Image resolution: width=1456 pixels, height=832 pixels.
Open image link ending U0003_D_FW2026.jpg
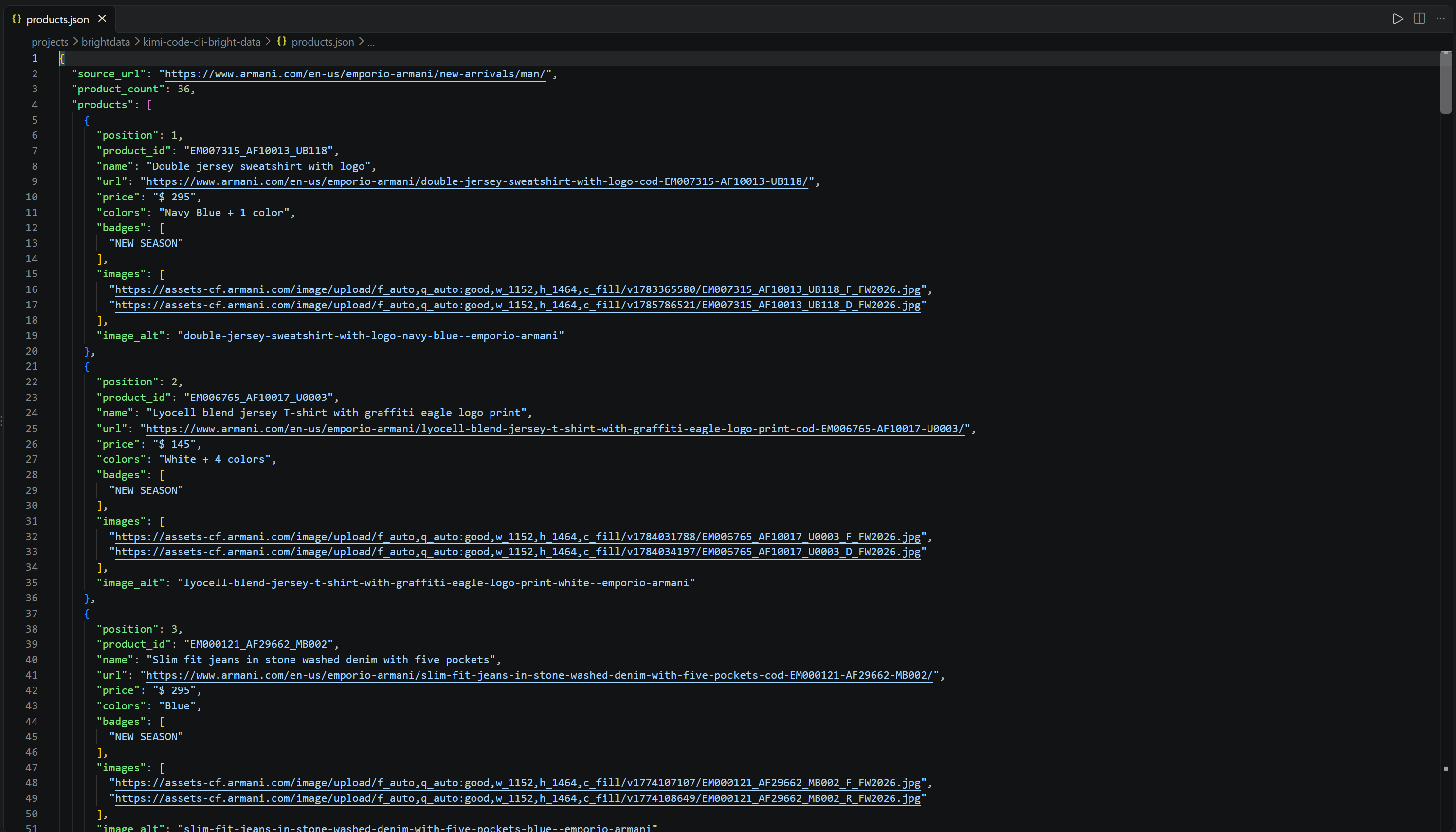(x=518, y=552)
